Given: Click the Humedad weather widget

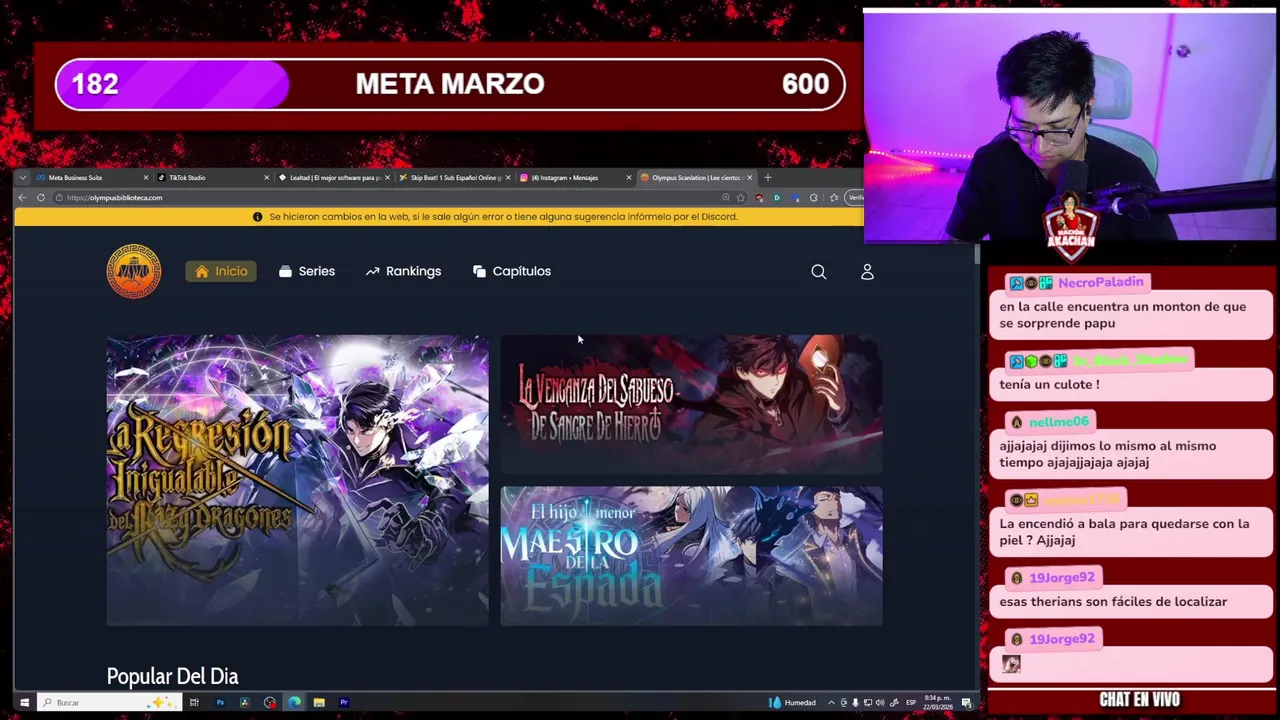Looking at the screenshot, I should (792, 703).
